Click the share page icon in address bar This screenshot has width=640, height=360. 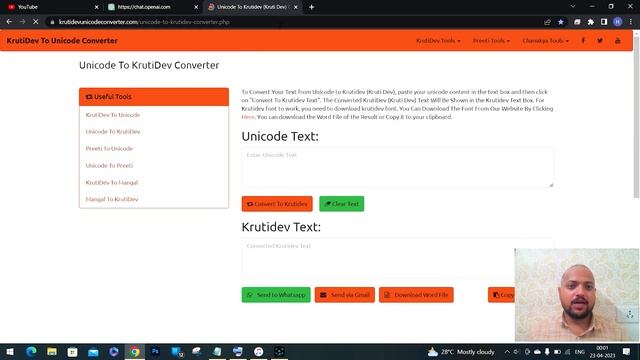547,22
